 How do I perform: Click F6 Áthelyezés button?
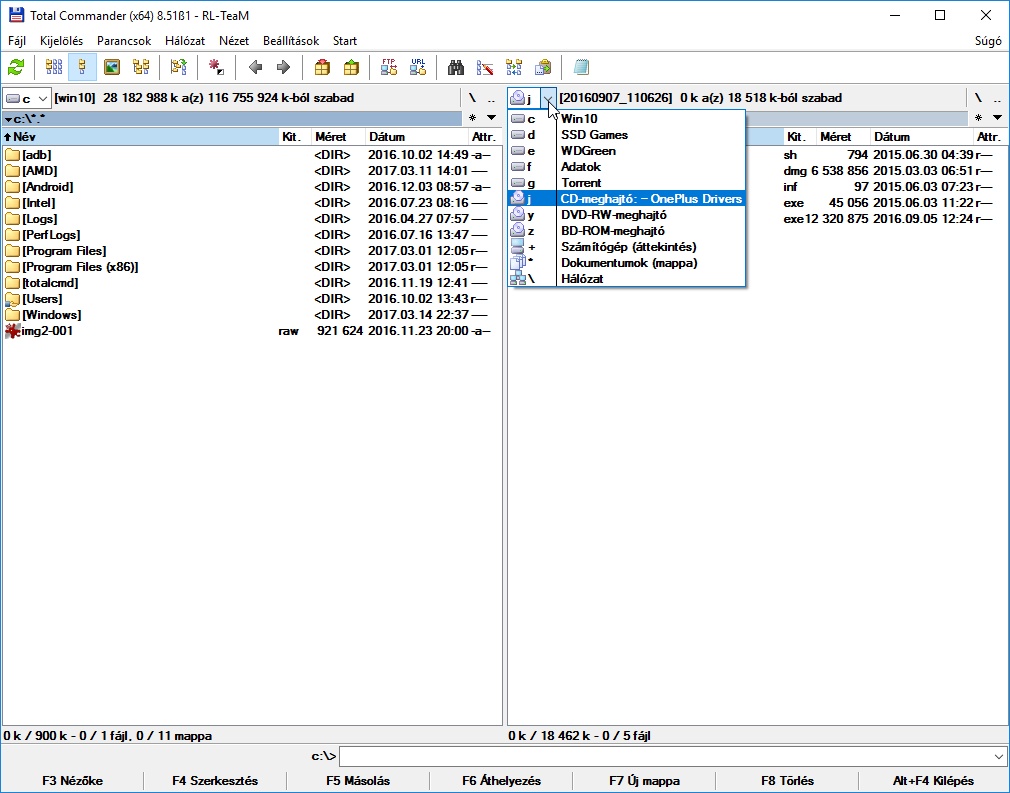coord(501,781)
